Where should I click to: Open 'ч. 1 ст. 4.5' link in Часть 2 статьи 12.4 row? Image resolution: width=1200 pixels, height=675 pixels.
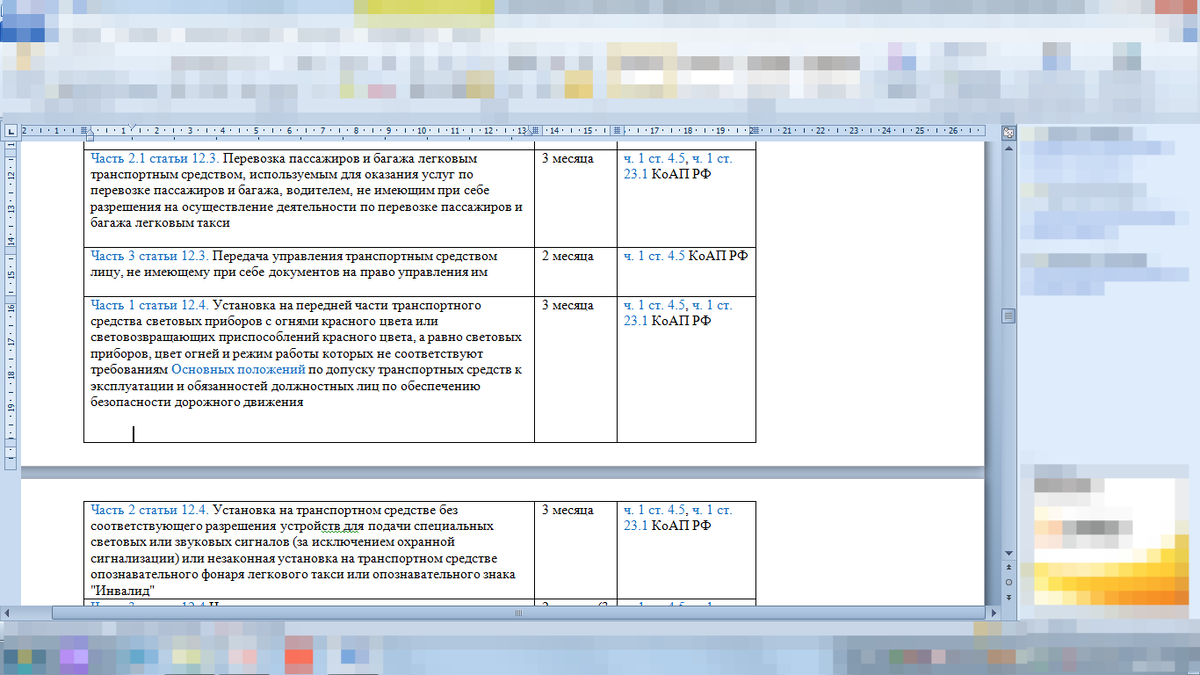[x=654, y=510]
